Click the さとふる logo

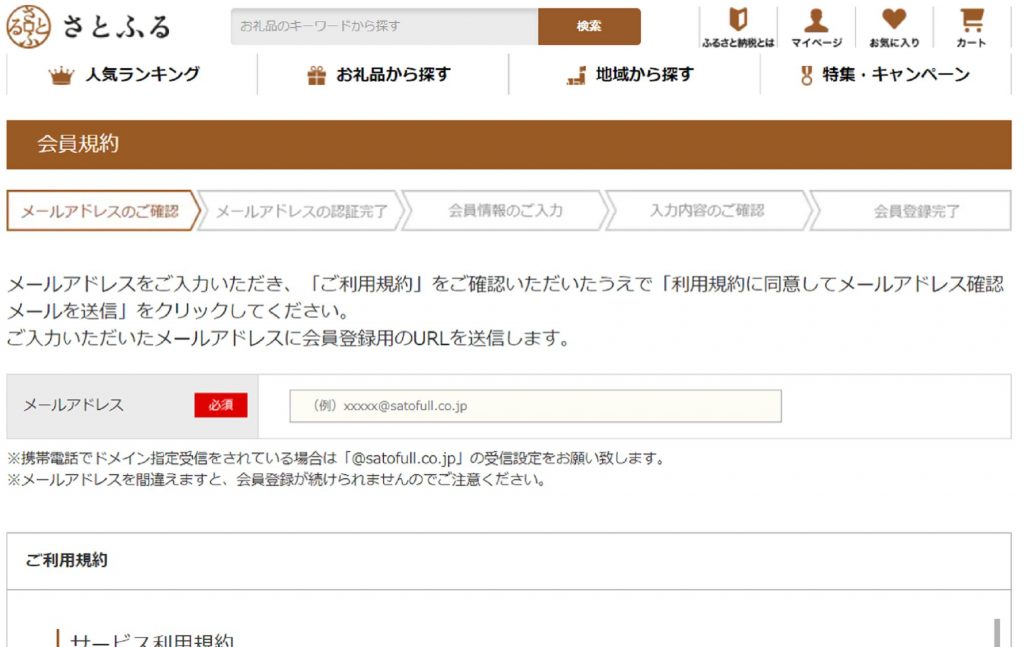pos(88,27)
